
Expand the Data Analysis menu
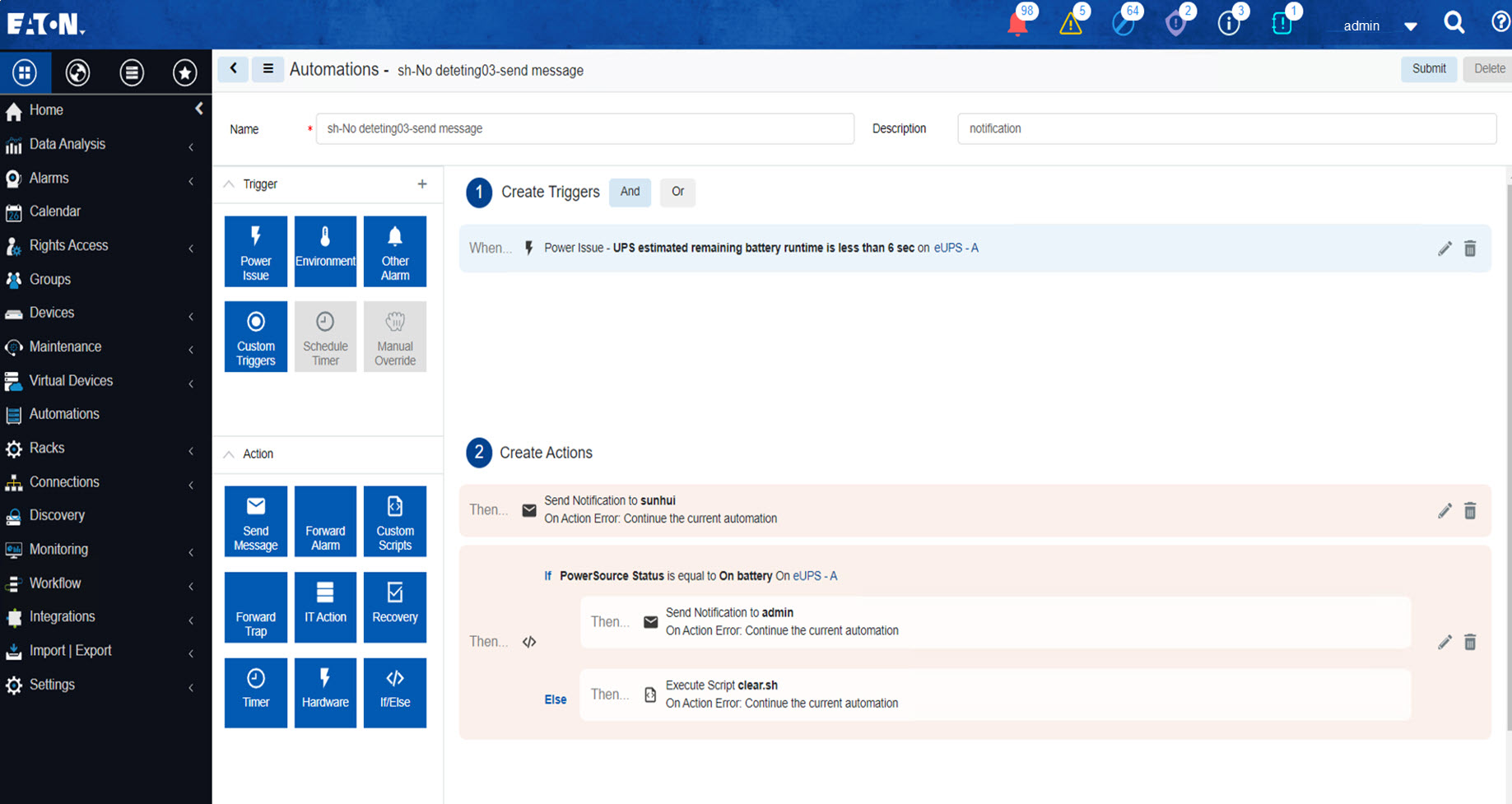tap(67, 144)
